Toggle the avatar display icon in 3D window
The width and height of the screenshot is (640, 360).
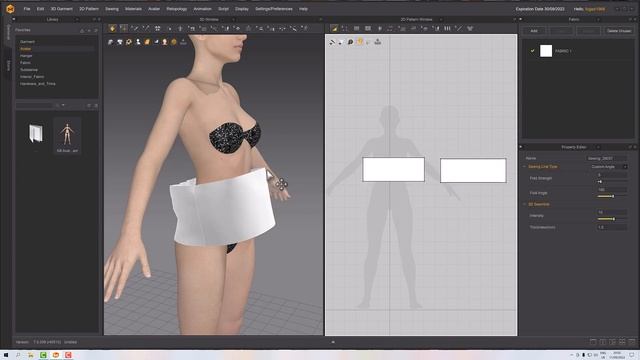click(x=138, y=42)
